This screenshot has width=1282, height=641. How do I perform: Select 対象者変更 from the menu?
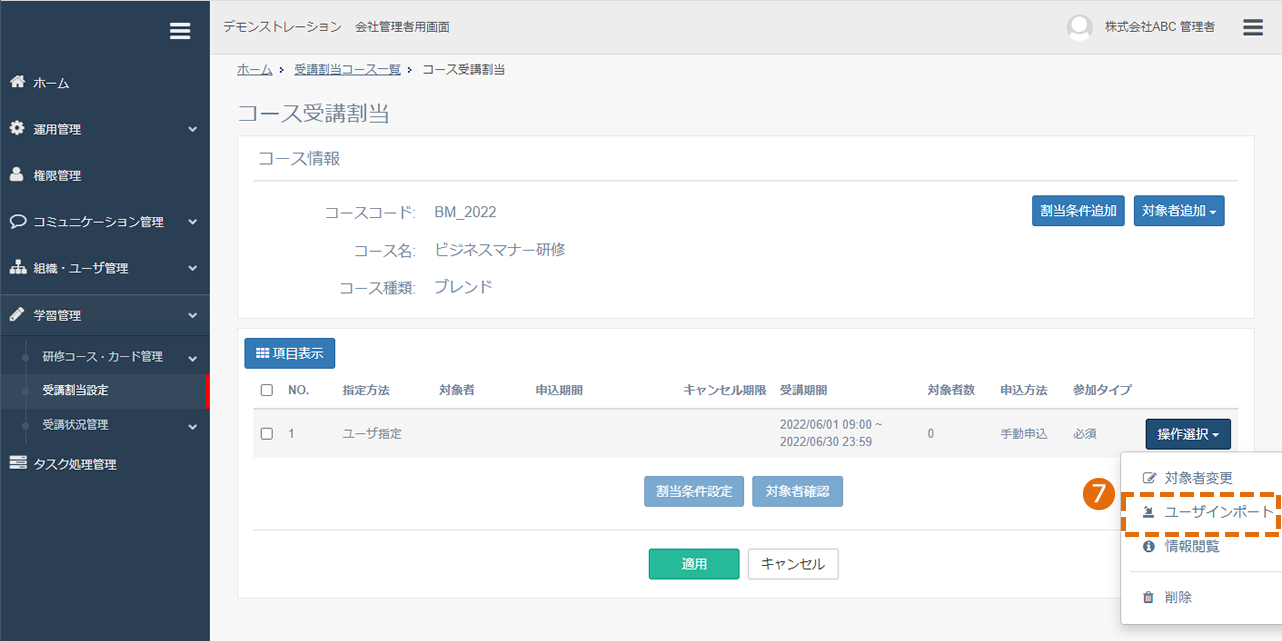tap(1199, 478)
